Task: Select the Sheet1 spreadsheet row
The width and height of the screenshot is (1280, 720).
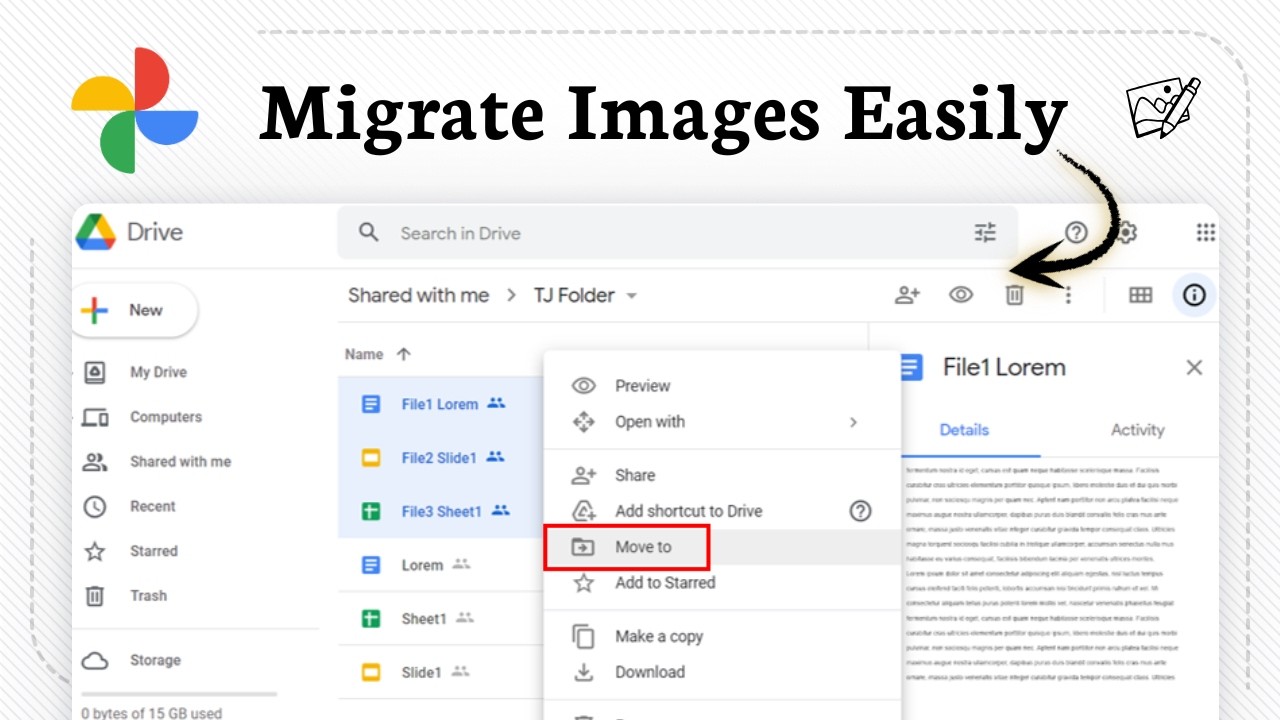Action: (x=441, y=619)
